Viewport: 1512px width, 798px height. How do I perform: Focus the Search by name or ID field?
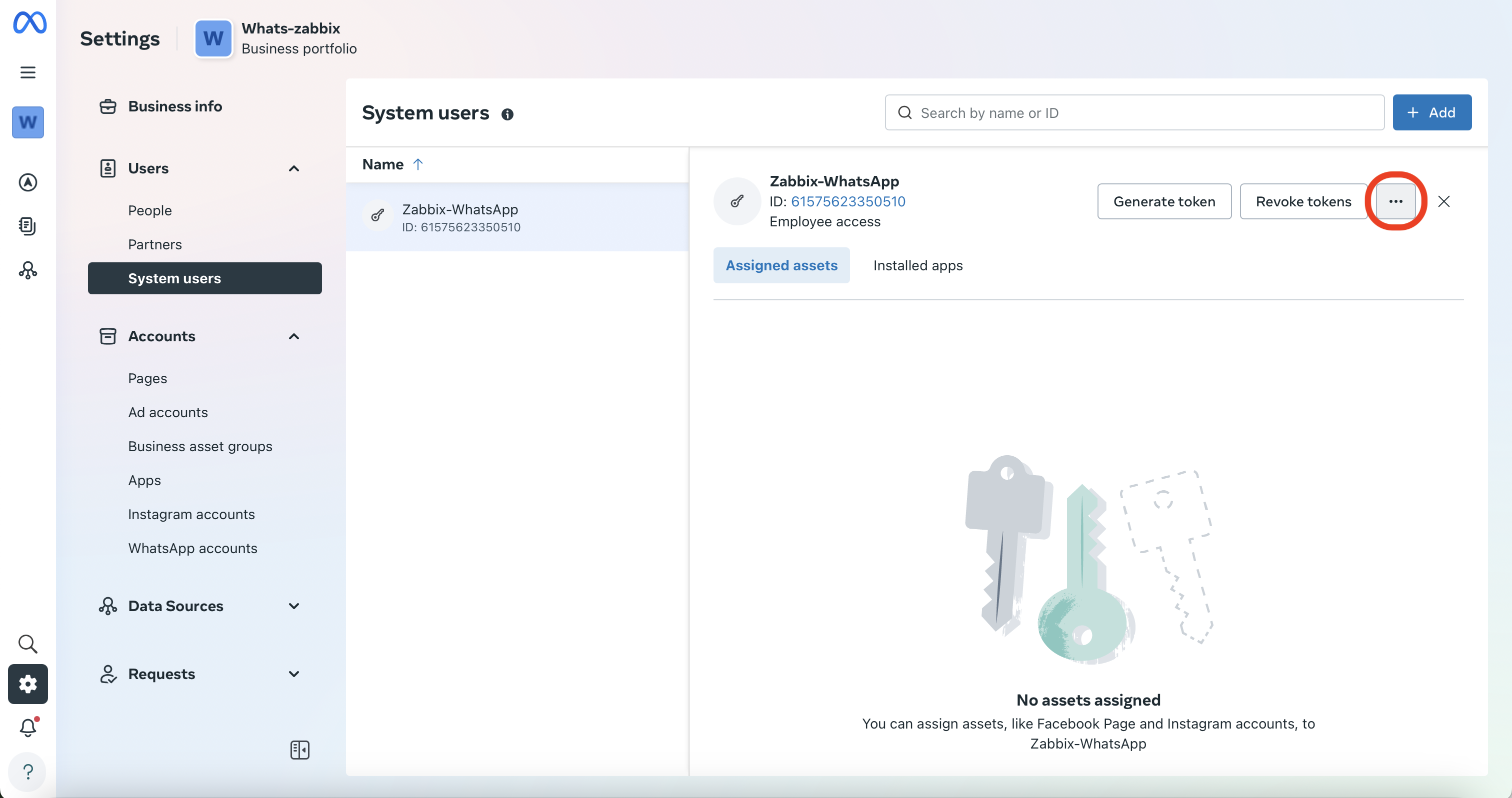[1134, 112]
